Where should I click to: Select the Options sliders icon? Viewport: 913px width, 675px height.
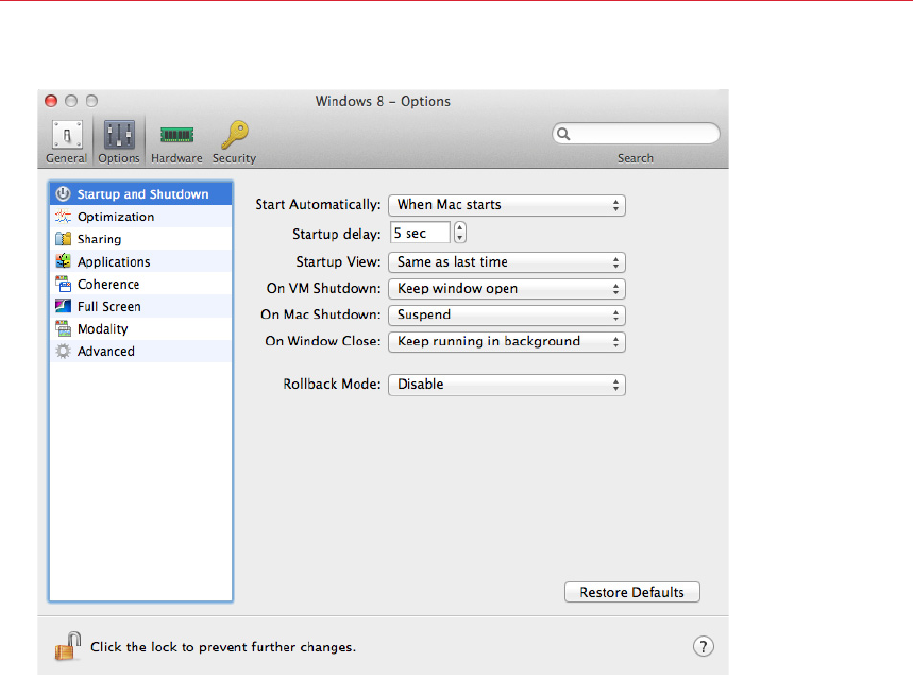119,135
